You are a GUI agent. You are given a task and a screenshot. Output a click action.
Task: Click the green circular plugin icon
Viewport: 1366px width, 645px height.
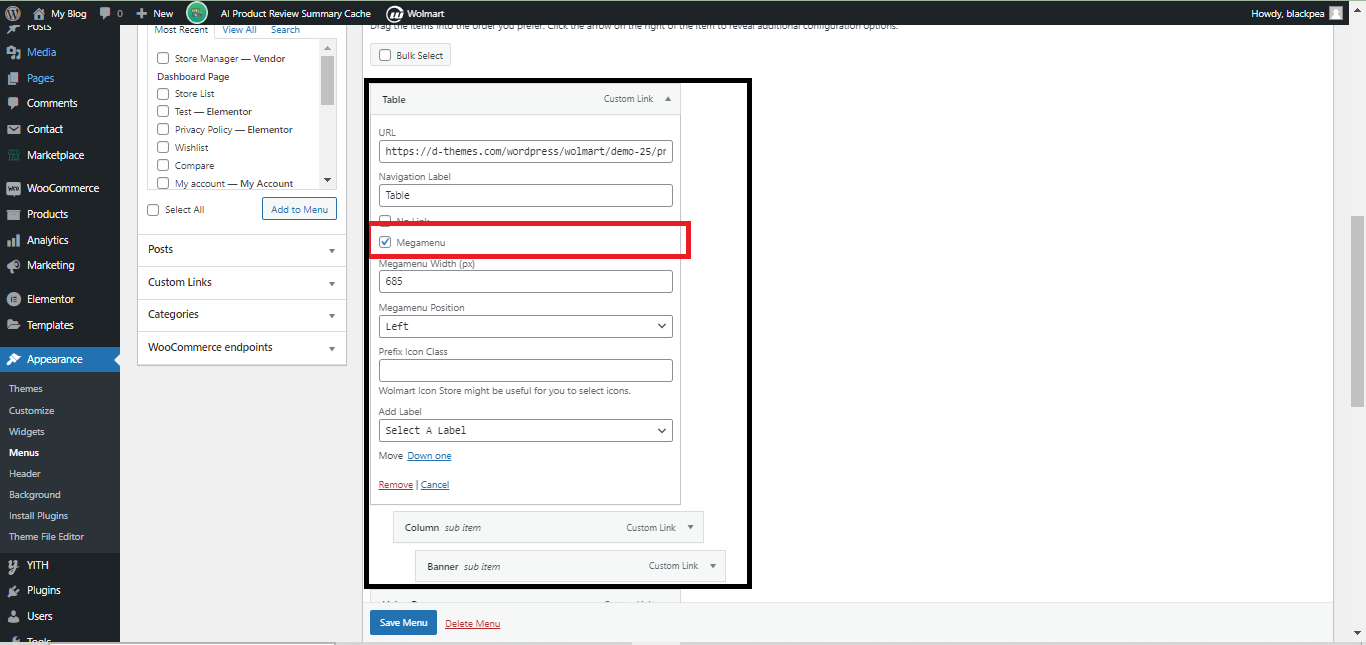197,13
